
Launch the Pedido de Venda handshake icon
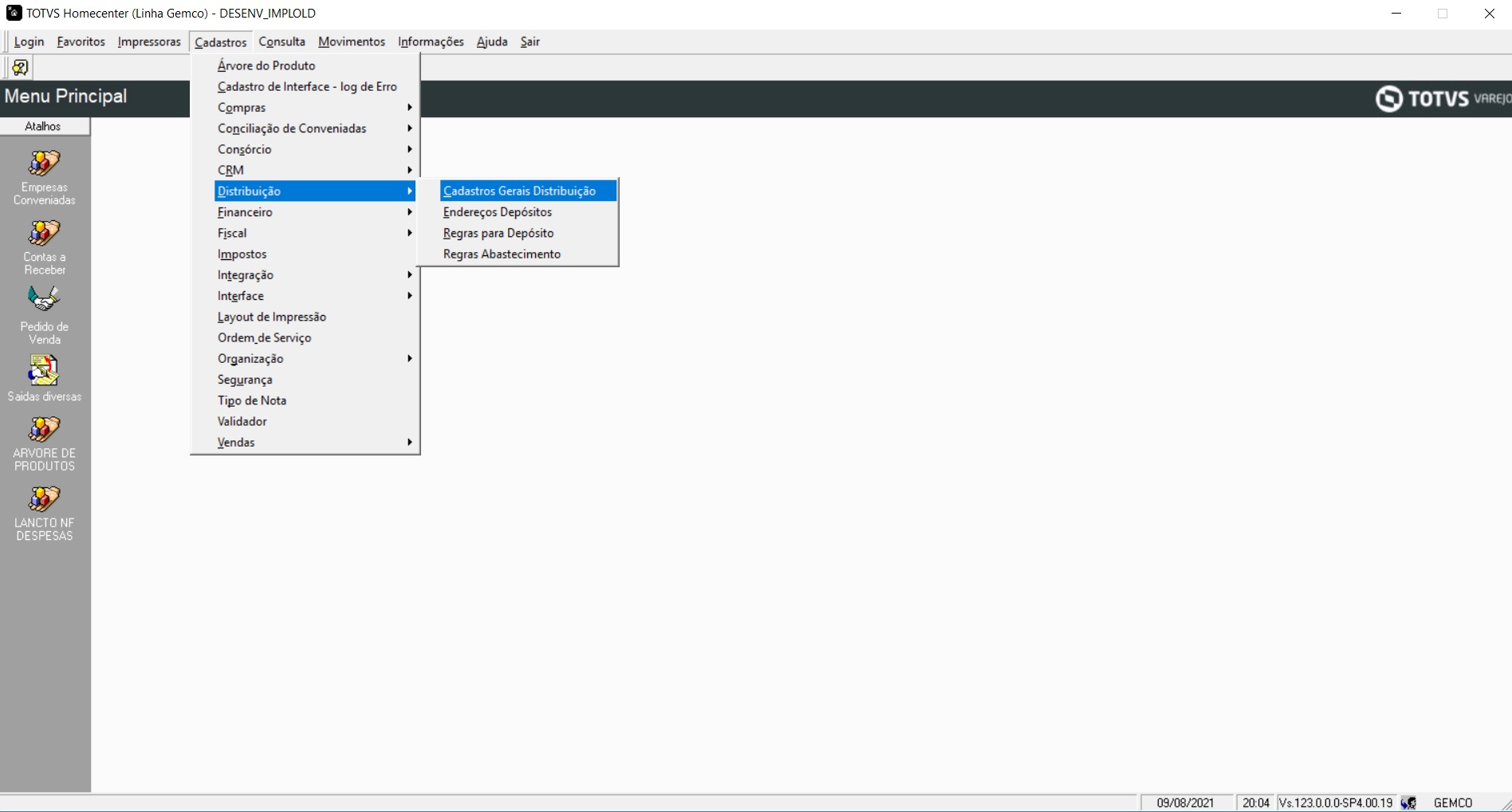point(44,300)
